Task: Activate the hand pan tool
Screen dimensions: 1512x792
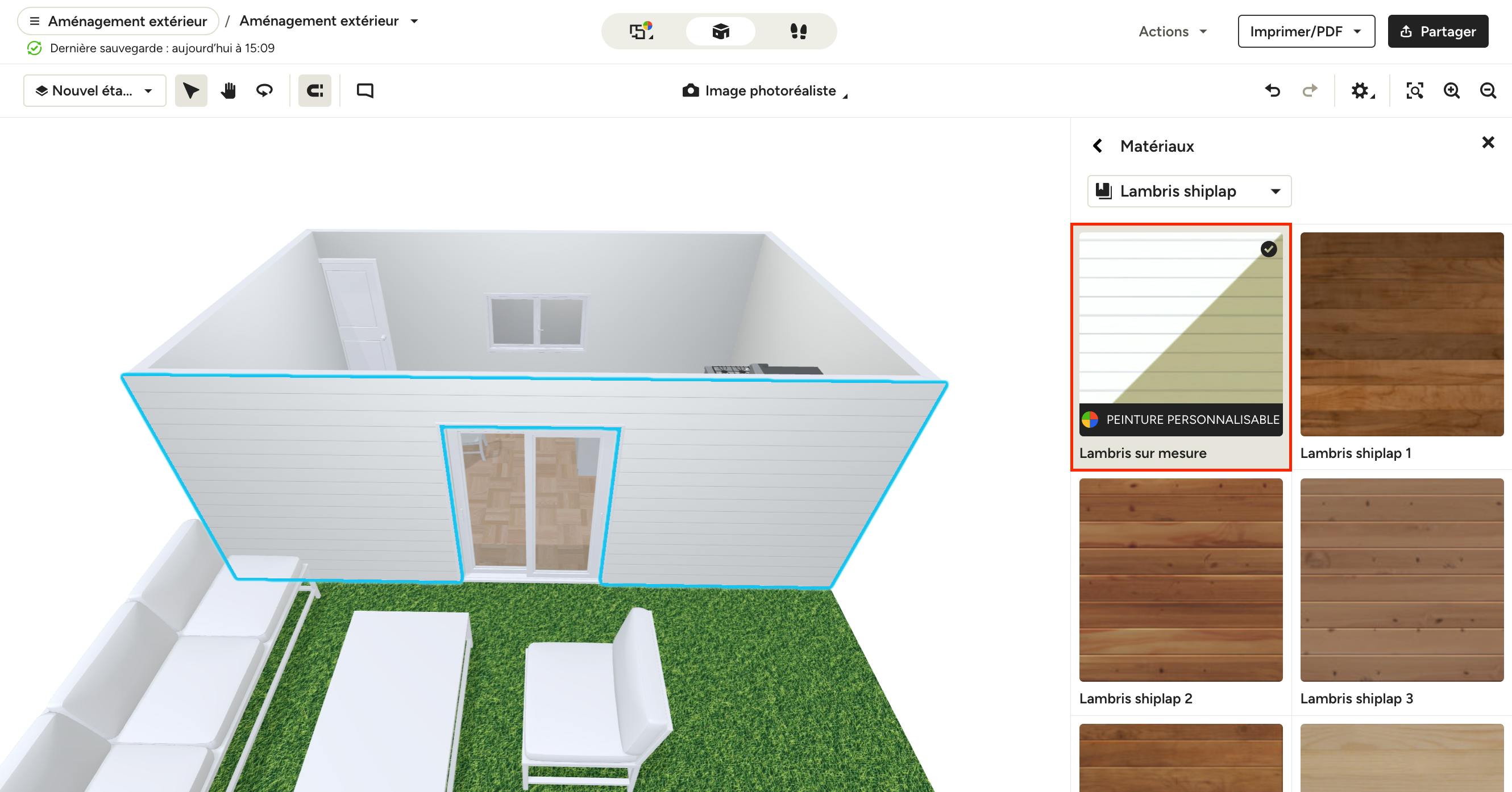Action: pos(229,90)
